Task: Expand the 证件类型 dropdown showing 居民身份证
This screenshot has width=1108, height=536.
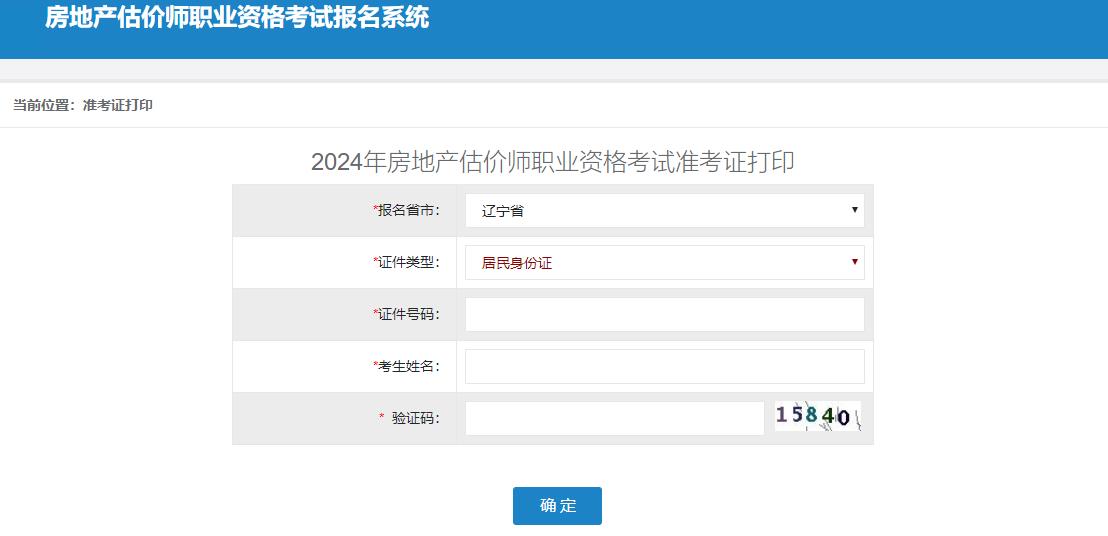Action: [x=664, y=263]
